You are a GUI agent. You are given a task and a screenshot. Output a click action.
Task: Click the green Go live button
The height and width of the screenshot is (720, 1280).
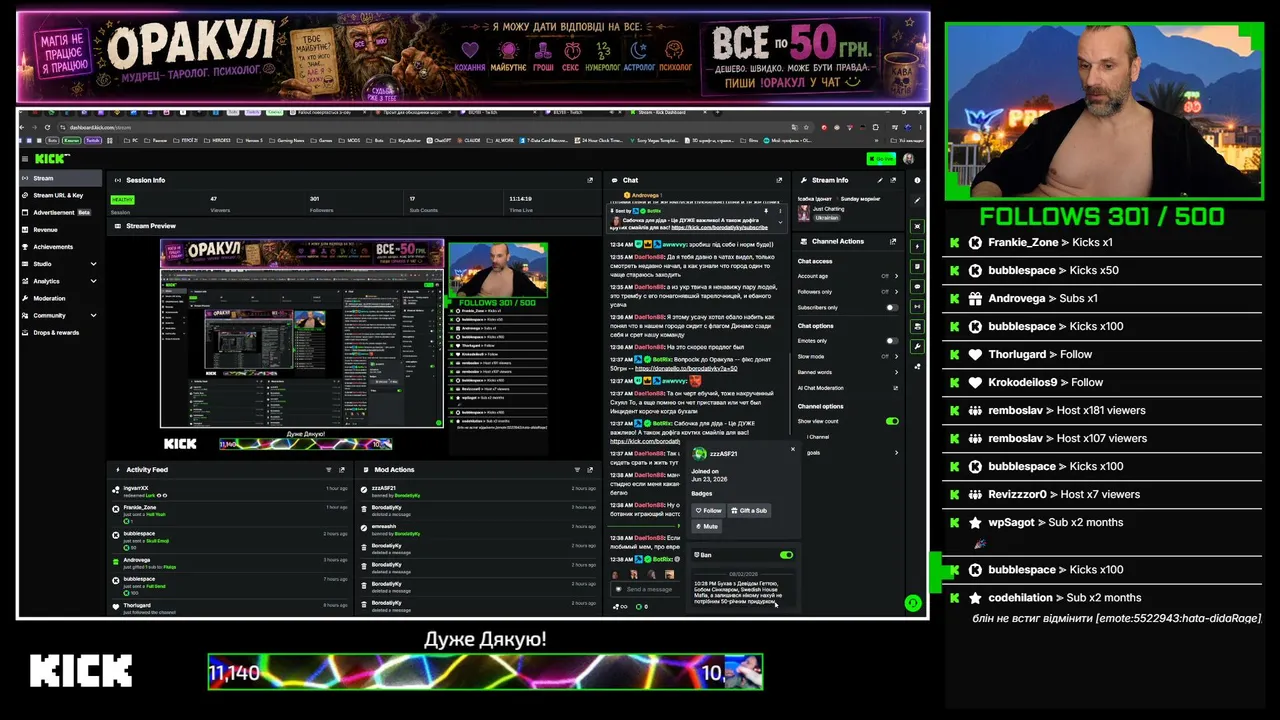pyautogui.click(x=881, y=159)
